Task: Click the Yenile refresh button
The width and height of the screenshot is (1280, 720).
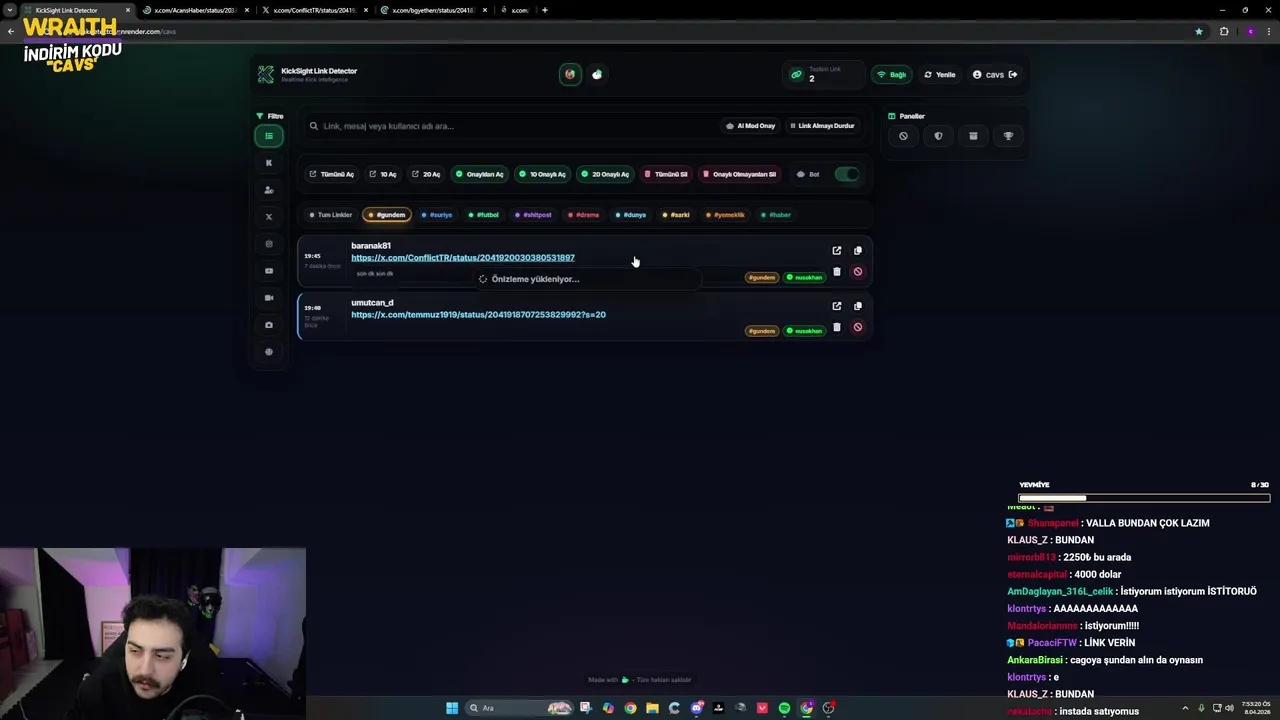Action: pyautogui.click(x=940, y=75)
